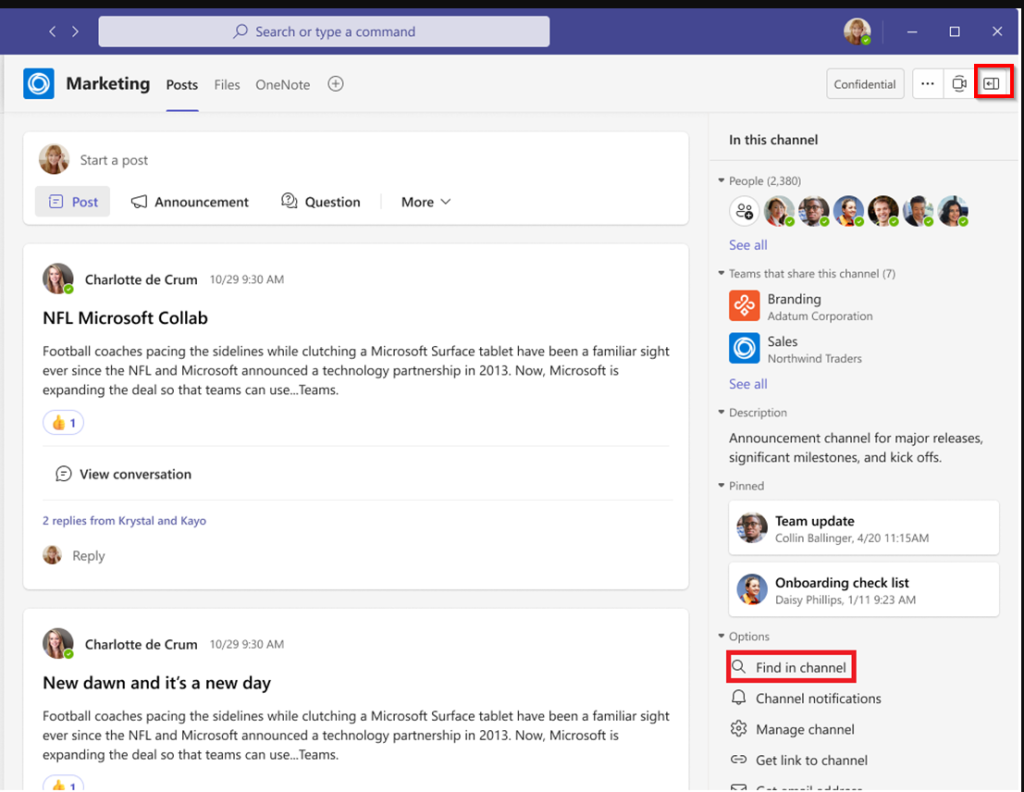Click Start a post field
The width and height of the screenshot is (1024, 792).
click(114, 160)
